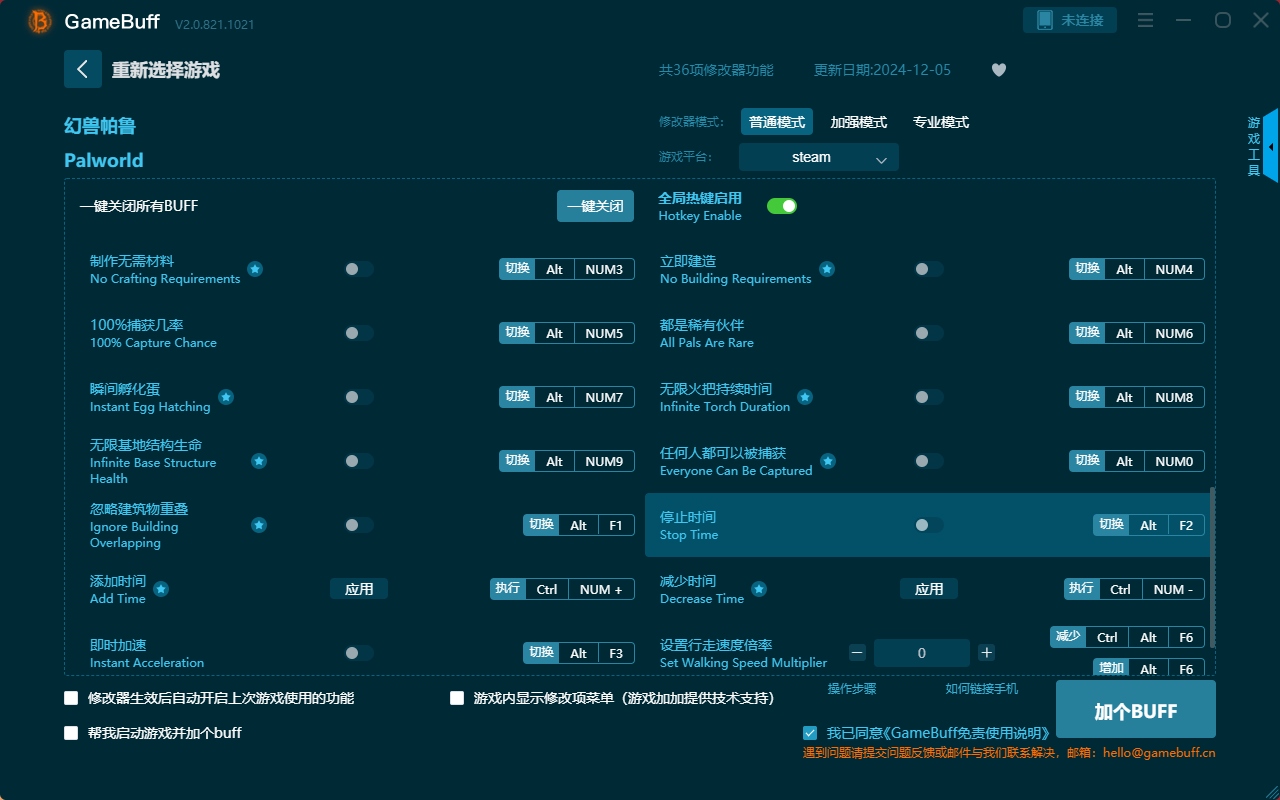Click the GameBuff logo at top left
Image resolution: width=1280 pixels, height=800 pixels.
(38, 20)
